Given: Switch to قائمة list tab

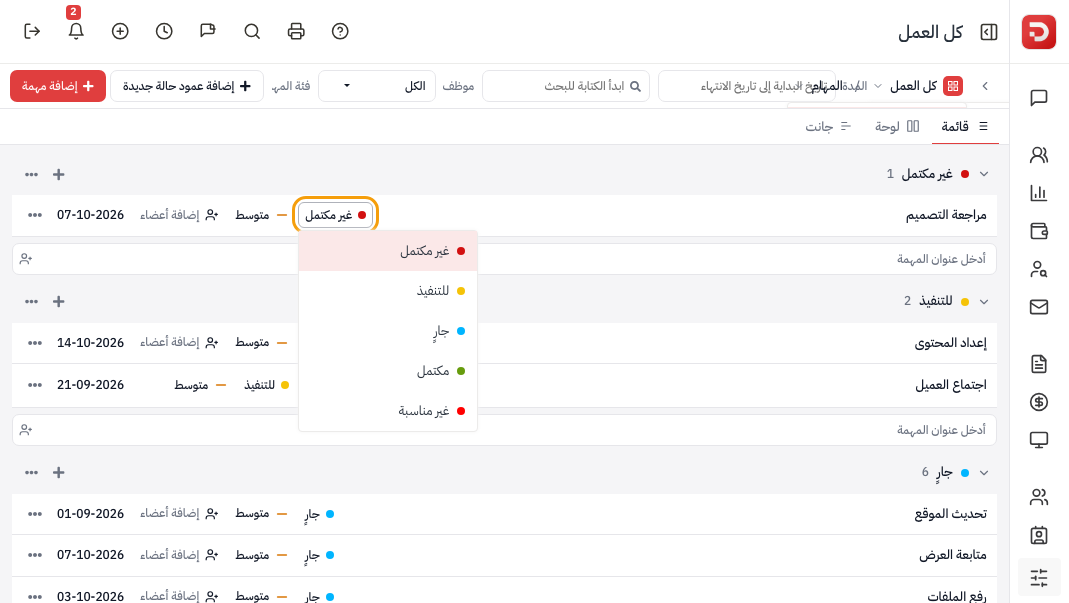Looking at the screenshot, I should click(x=965, y=126).
